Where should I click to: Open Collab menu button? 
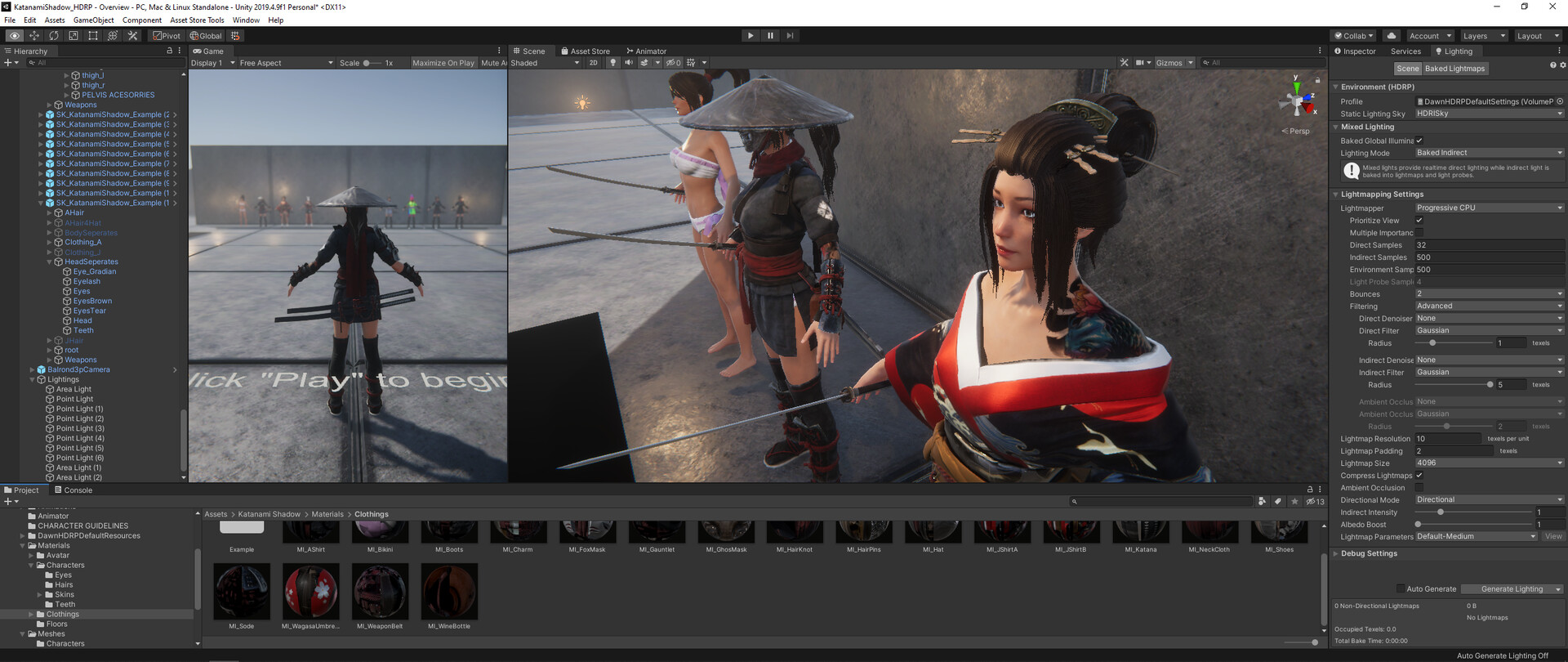[1353, 36]
